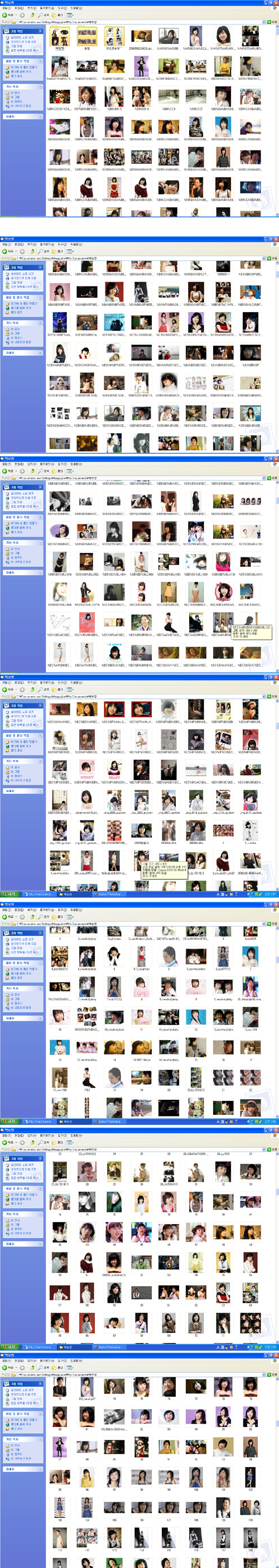Screen dimensions: 279x1568
Task: Open the third yellow folder with photo preview
Action: (x=114, y=36)
